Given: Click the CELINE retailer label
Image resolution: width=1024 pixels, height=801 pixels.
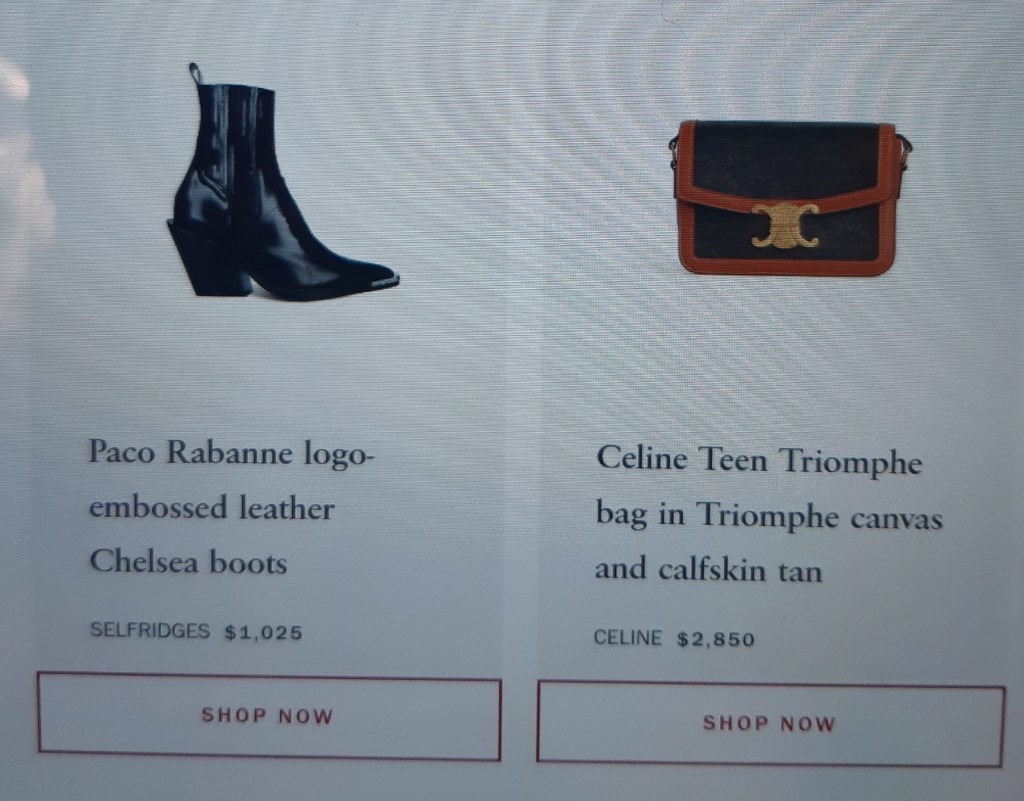Looking at the screenshot, I should (x=628, y=637).
